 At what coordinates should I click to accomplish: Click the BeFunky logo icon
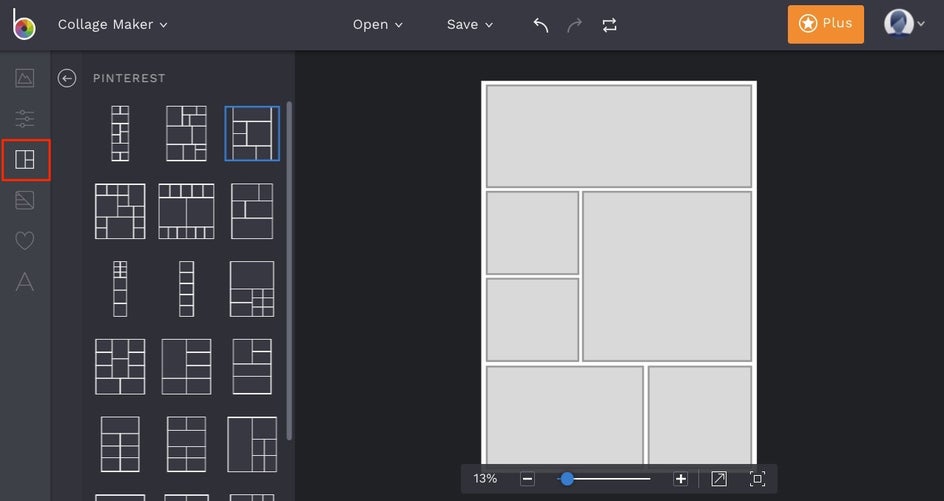coord(23,25)
